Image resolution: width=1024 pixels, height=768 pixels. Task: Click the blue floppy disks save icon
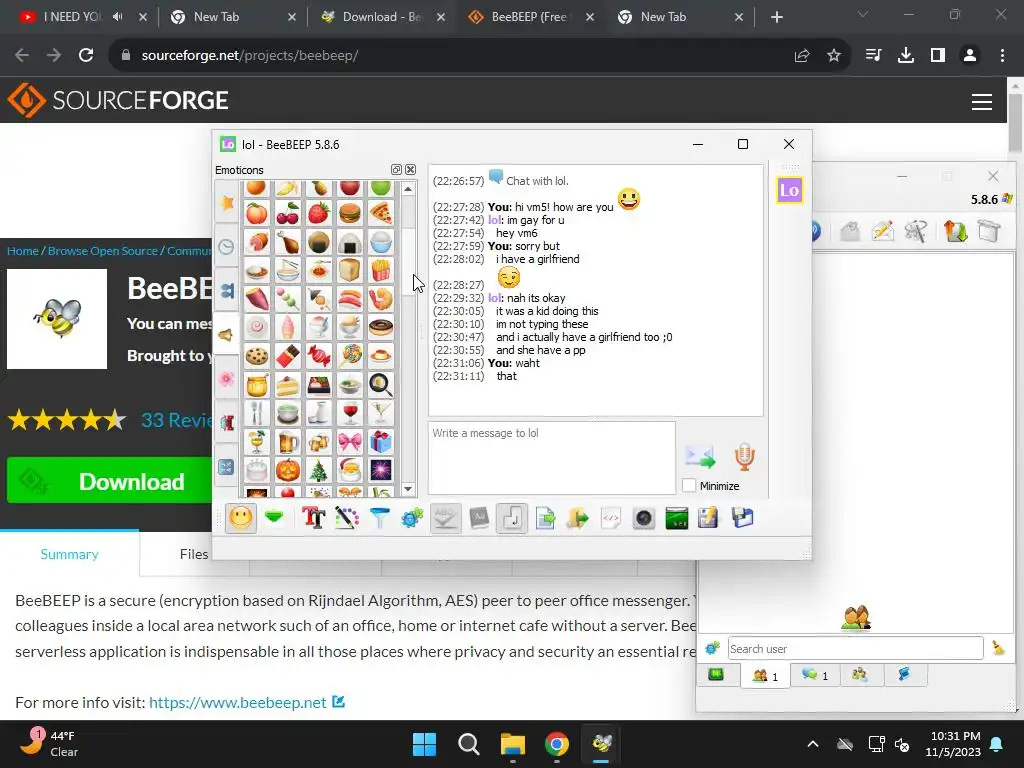pyautogui.click(x=742, y=519)
